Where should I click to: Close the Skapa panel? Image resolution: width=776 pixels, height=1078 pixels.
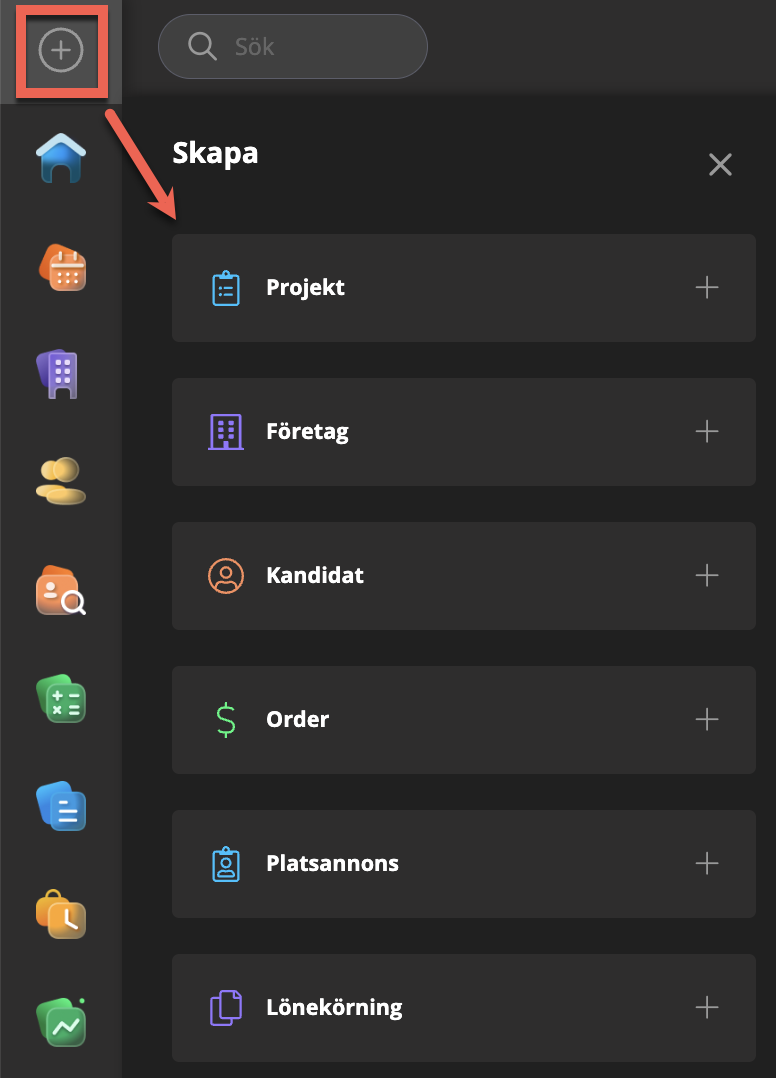720,164
